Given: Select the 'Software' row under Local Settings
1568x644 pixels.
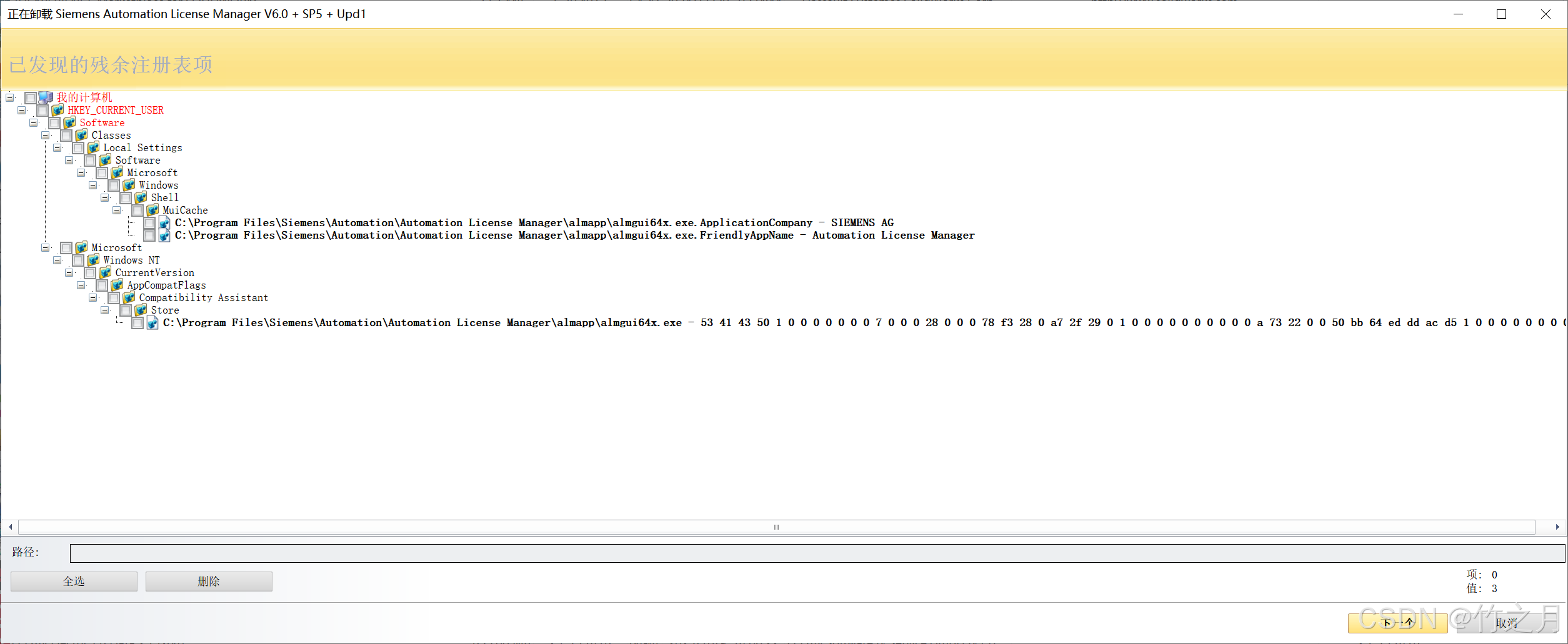Looking at the screenshot, I should pos(137,161).
